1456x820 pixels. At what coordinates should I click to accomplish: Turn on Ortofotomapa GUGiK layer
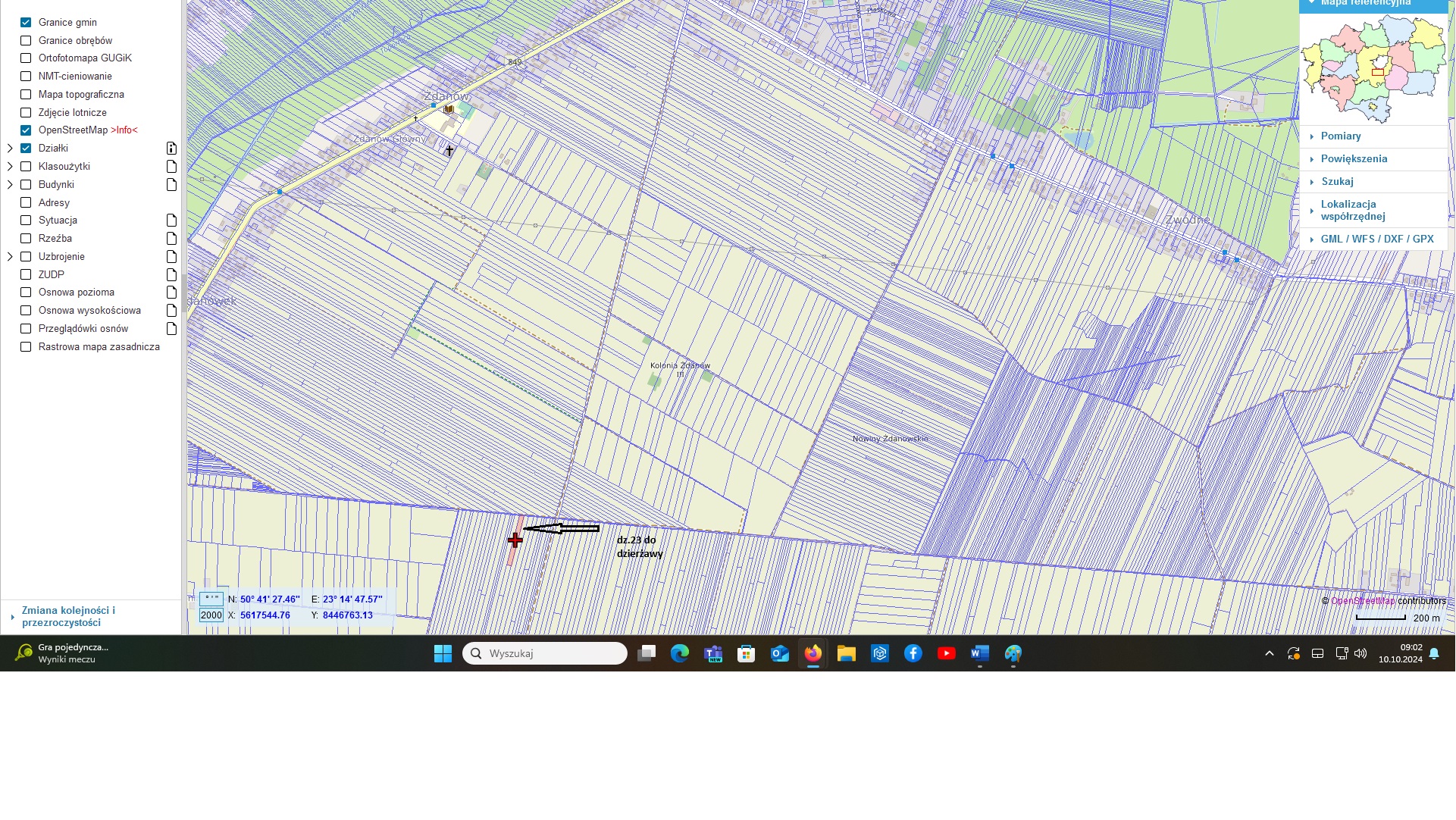(x=26, y=58)
